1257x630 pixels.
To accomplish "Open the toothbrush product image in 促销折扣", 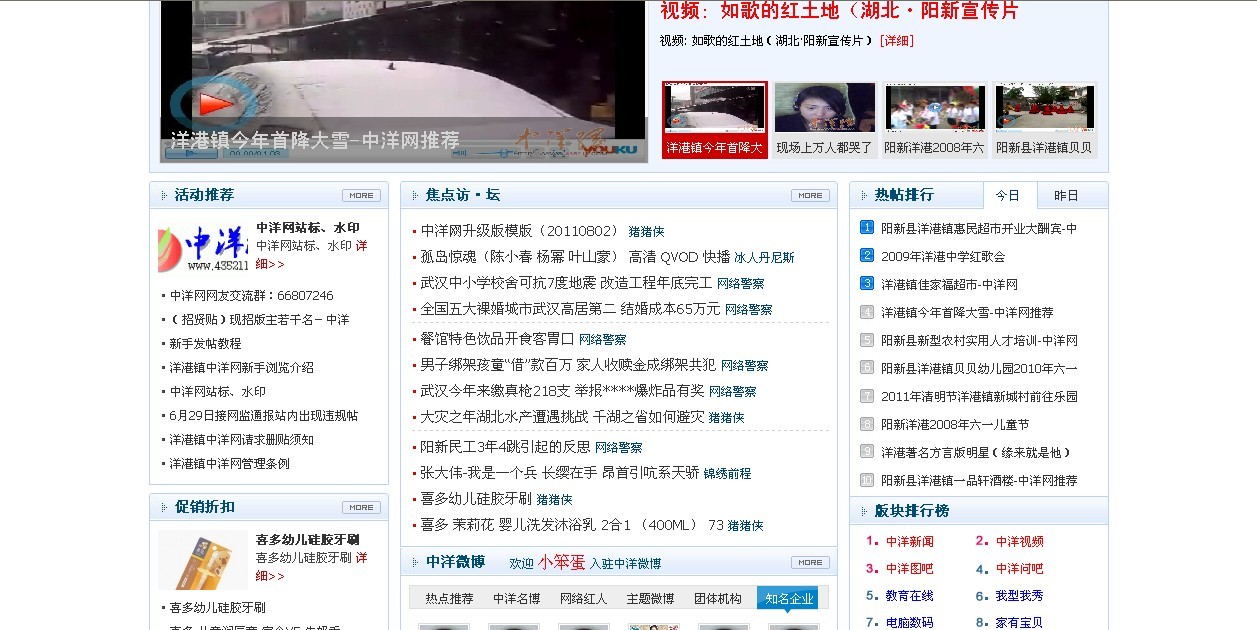I will click(203, 560).
